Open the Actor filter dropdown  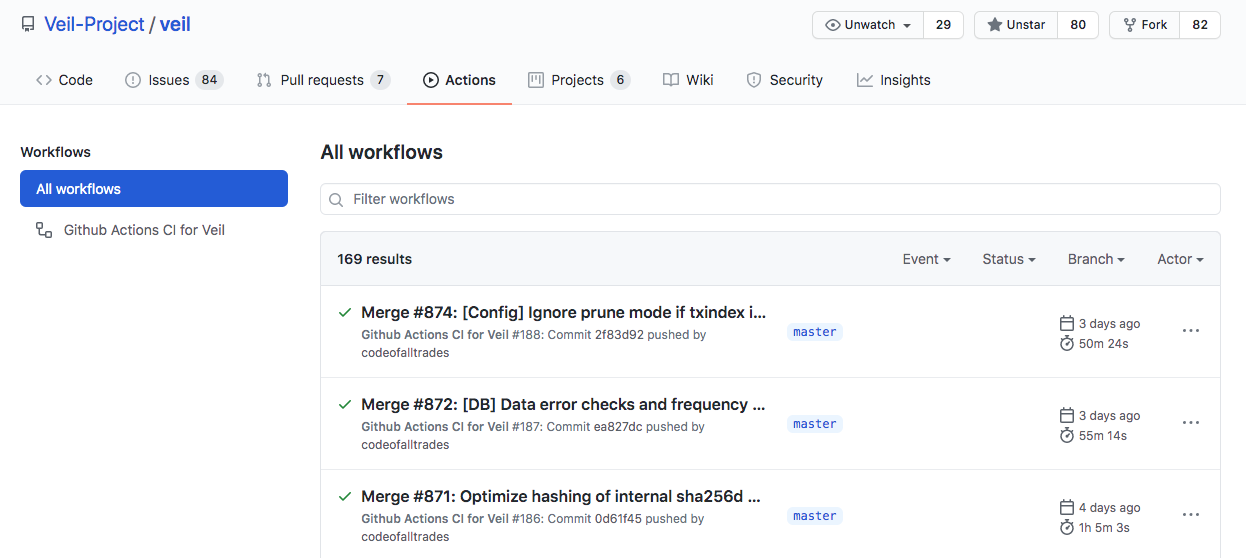point(1180,259)
